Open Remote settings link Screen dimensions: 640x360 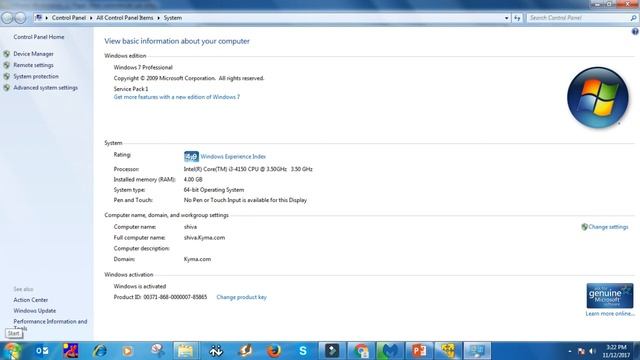(x=33, y=65)
